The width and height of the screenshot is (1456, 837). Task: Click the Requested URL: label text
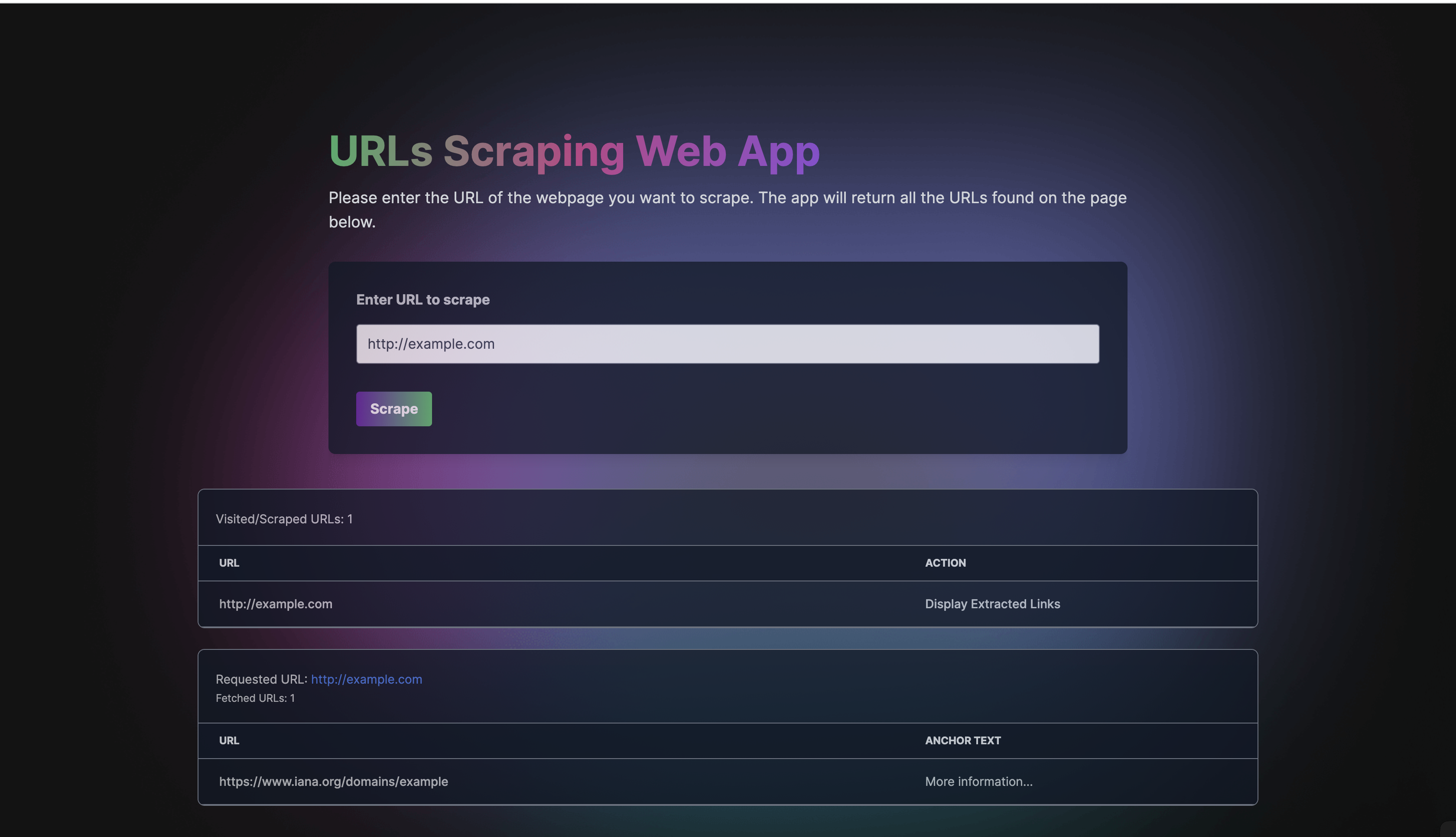[x=262, y=679]
